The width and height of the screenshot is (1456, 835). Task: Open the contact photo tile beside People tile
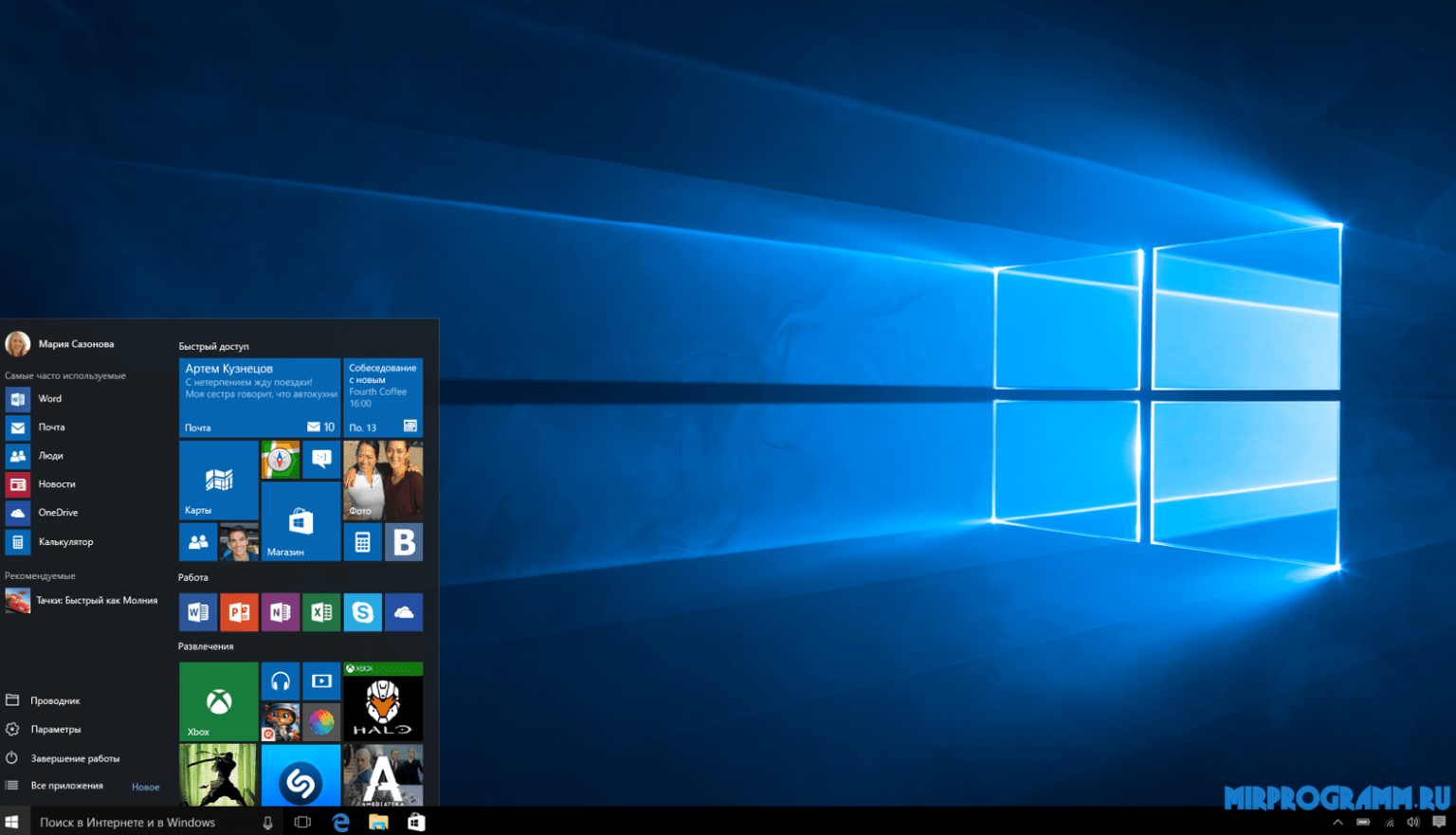[x=239, y=542]
